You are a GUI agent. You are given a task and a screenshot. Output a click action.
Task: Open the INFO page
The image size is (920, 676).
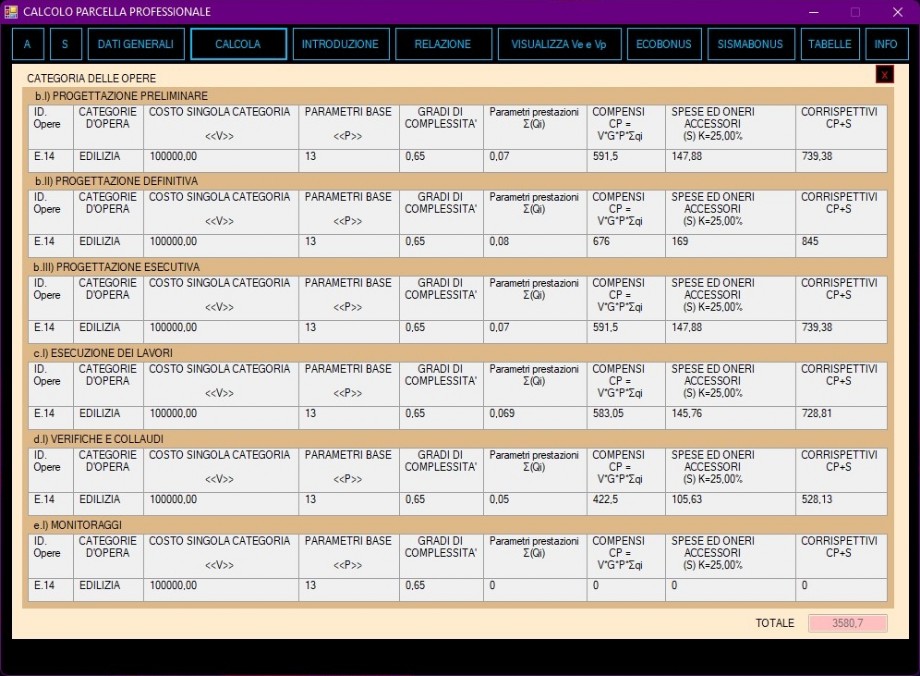click(x=886, y=44)
